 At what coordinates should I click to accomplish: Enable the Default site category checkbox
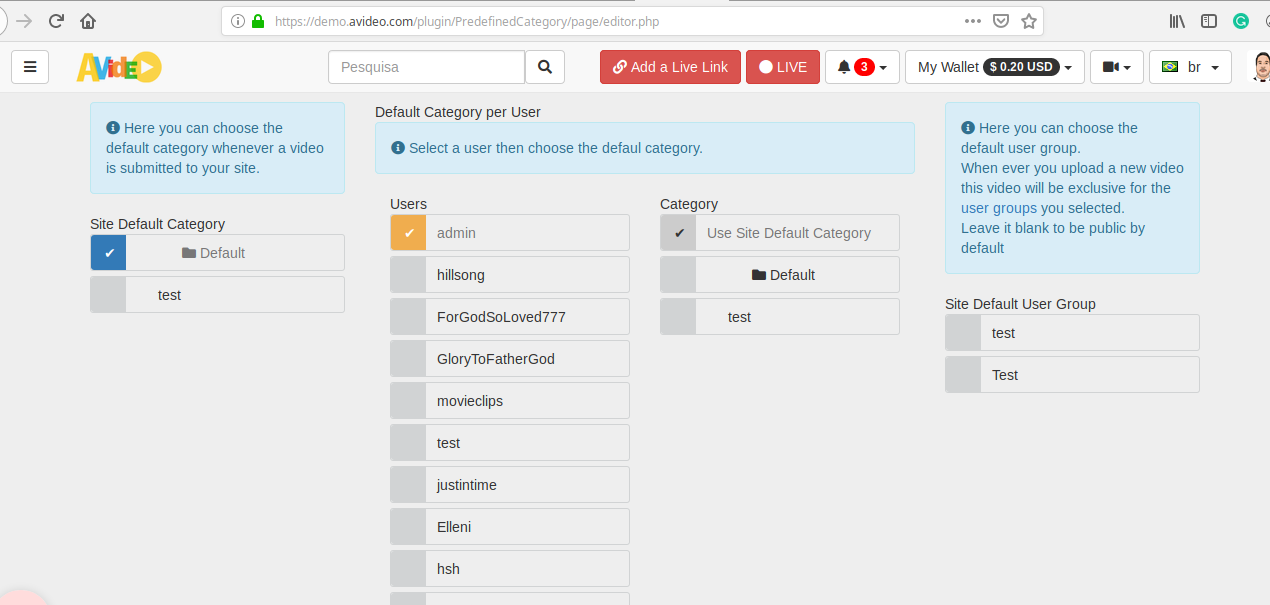108,252
